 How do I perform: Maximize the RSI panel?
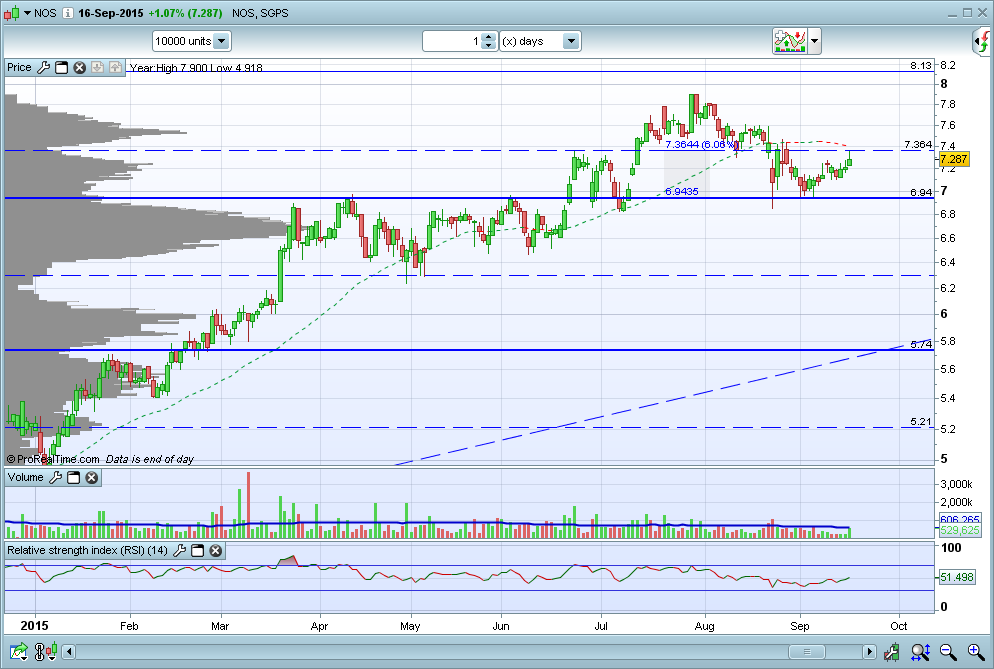coord(197,550)
